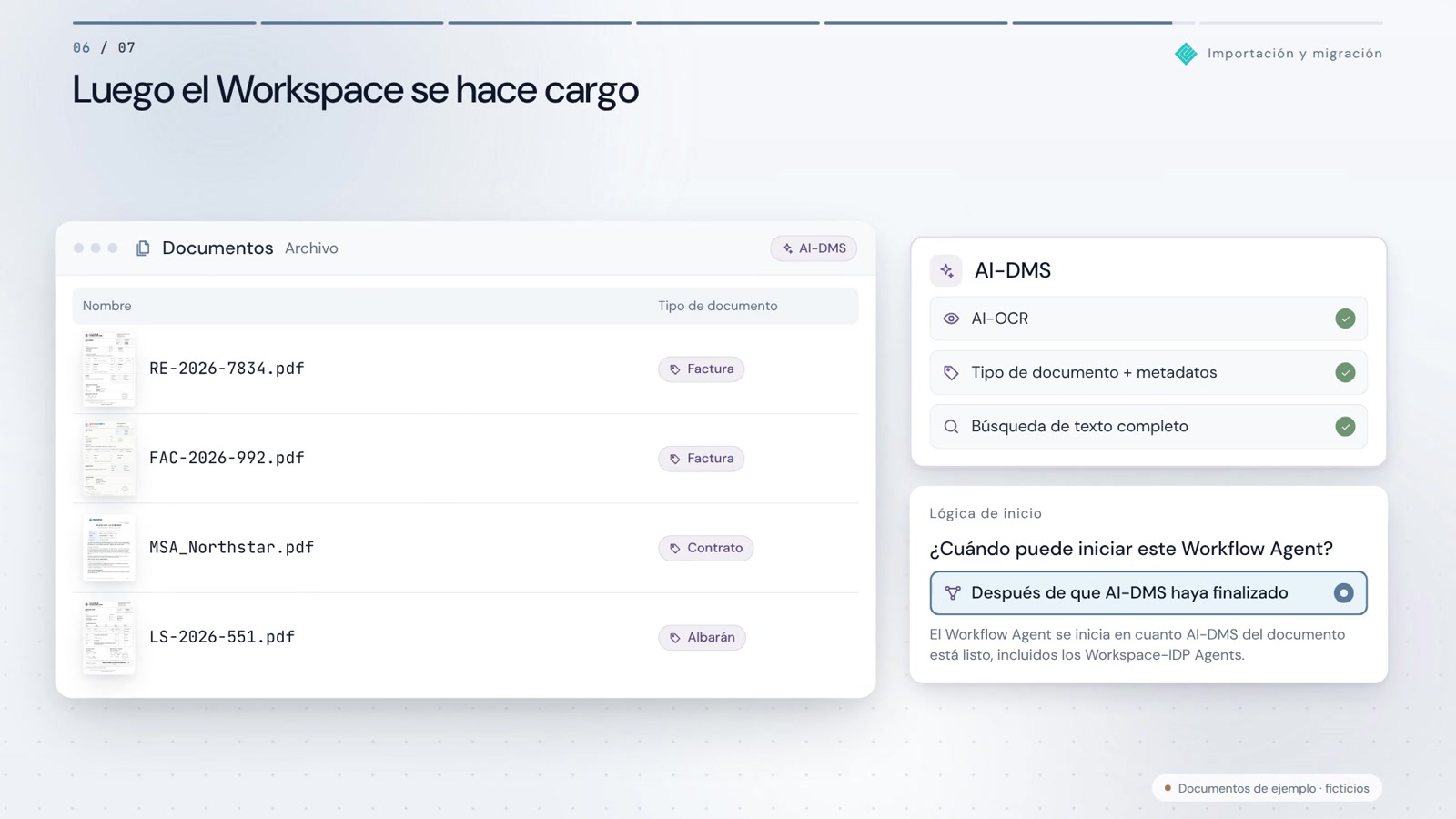Click tag icon on Tipo de documento + metadatos
Screen dimensions: 1456x819
coord(951,372)
